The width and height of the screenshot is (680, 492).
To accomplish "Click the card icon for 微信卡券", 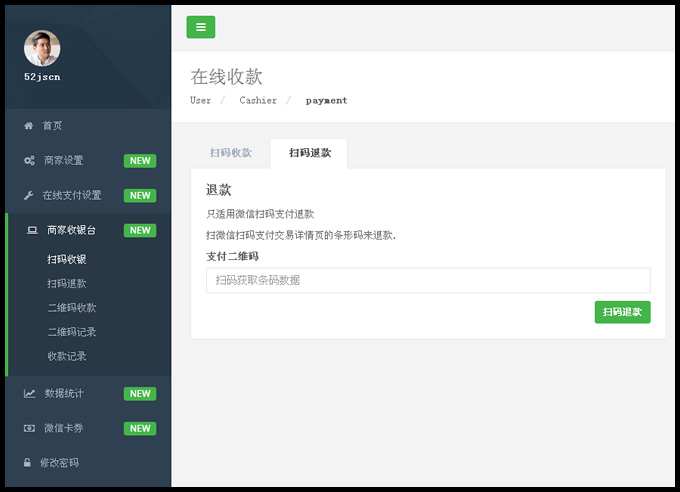I will point(29,428).
